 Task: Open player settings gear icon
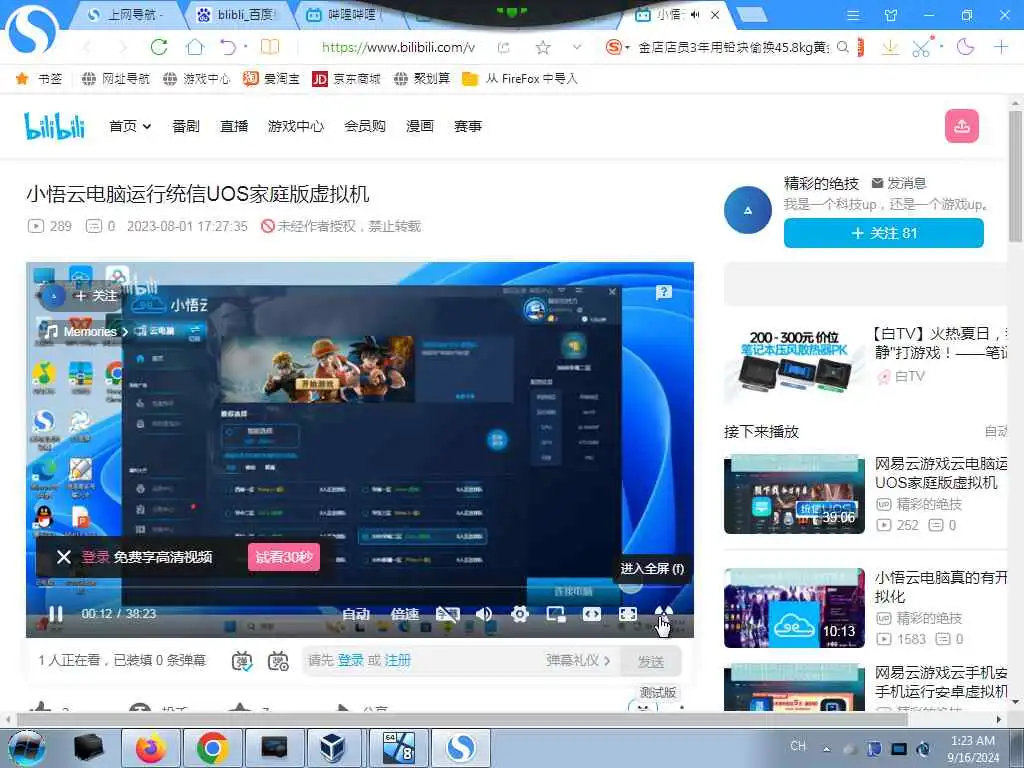tap(520, 614)
